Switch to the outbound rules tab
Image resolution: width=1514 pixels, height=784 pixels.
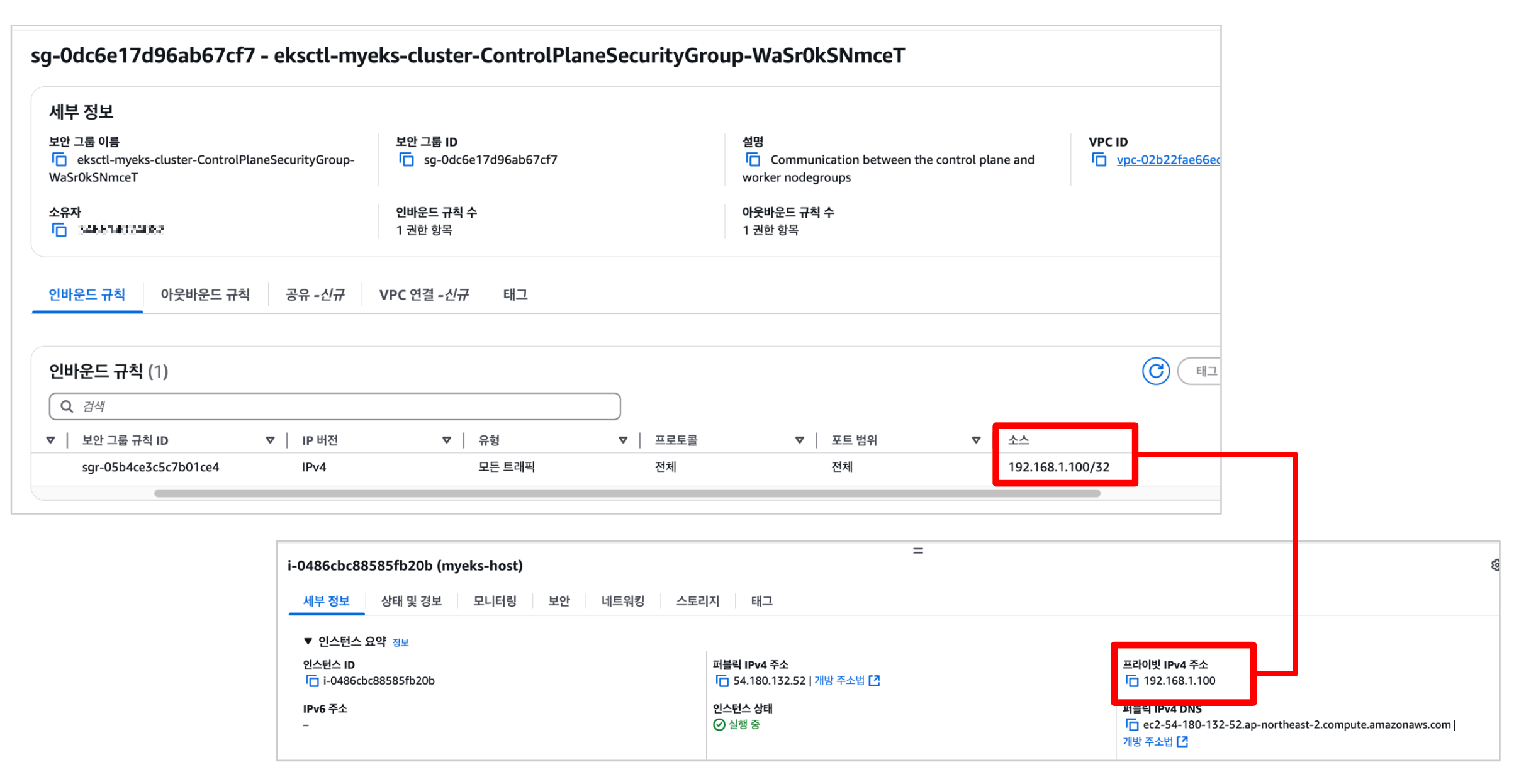(205, 294)
